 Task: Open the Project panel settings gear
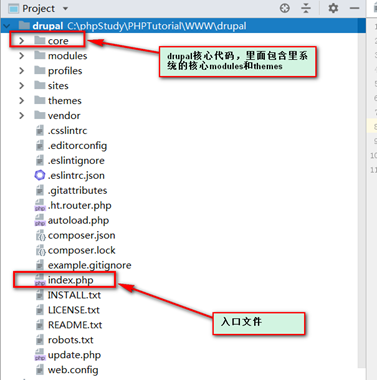coord(333,8)
